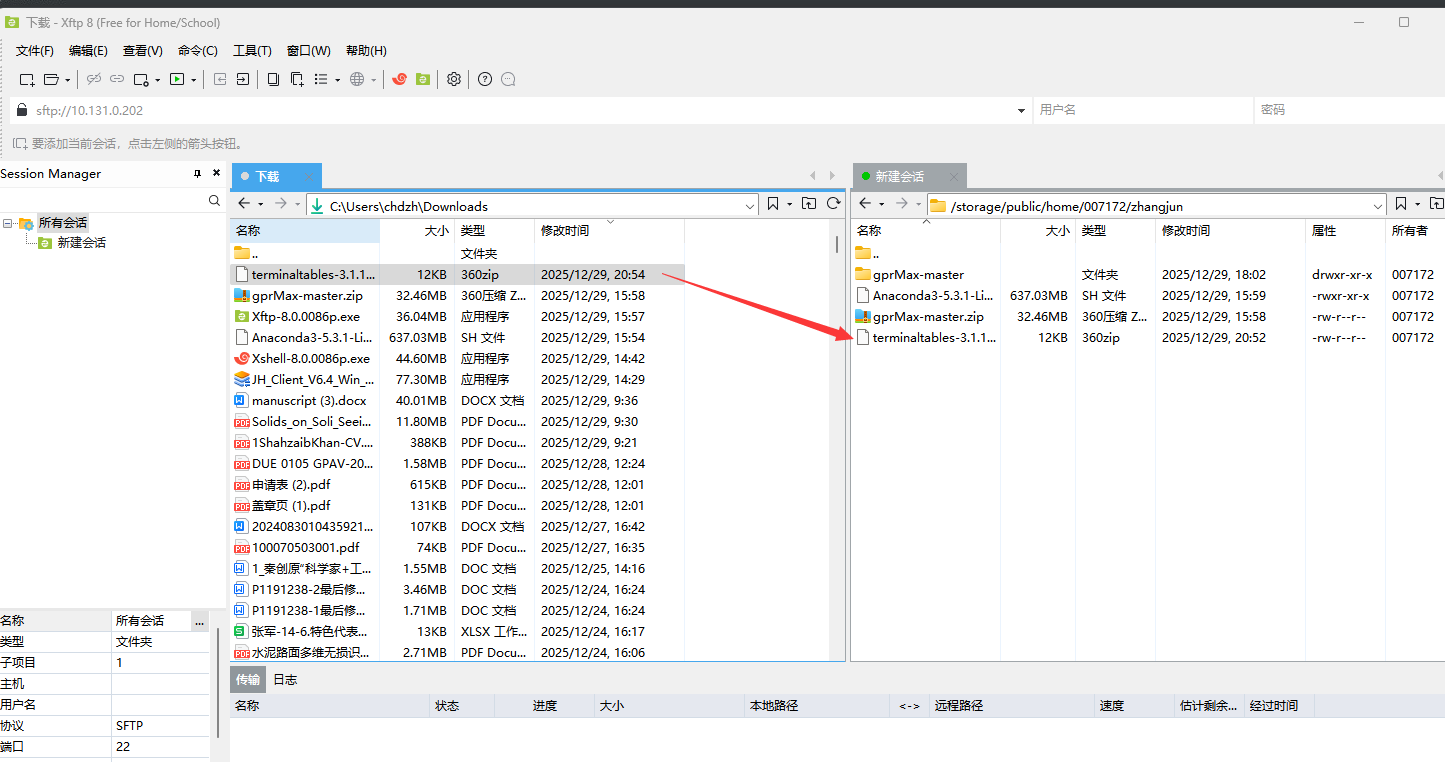Open help with the question mark icon

tap(485, 79)
